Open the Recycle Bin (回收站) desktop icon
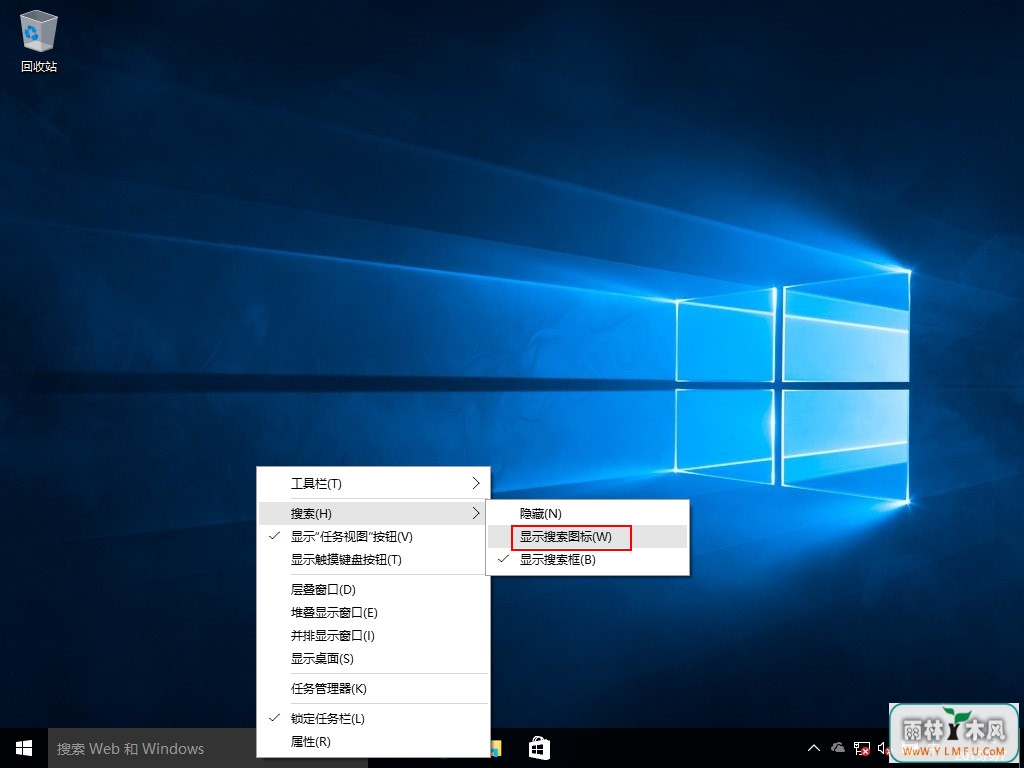The image size is (1024, 768). (39, 40)
